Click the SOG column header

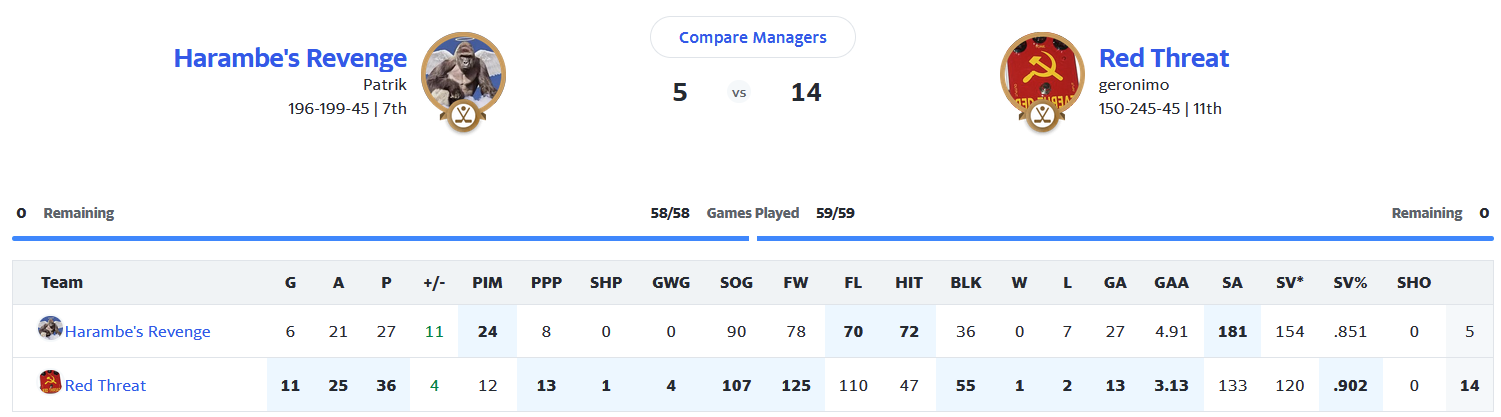click(737, 283)
